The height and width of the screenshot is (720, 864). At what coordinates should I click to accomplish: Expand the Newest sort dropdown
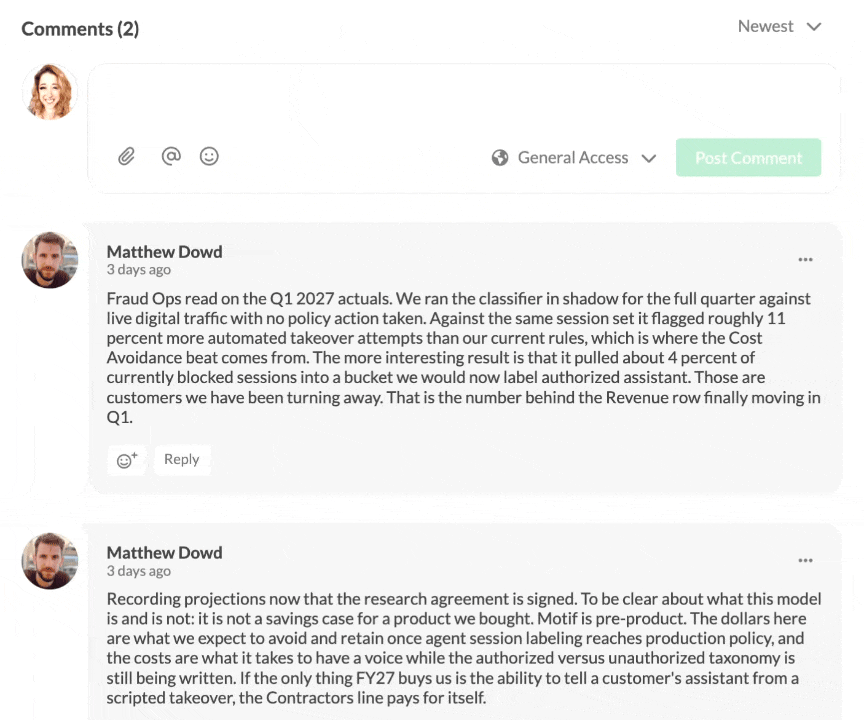[779, 26]
